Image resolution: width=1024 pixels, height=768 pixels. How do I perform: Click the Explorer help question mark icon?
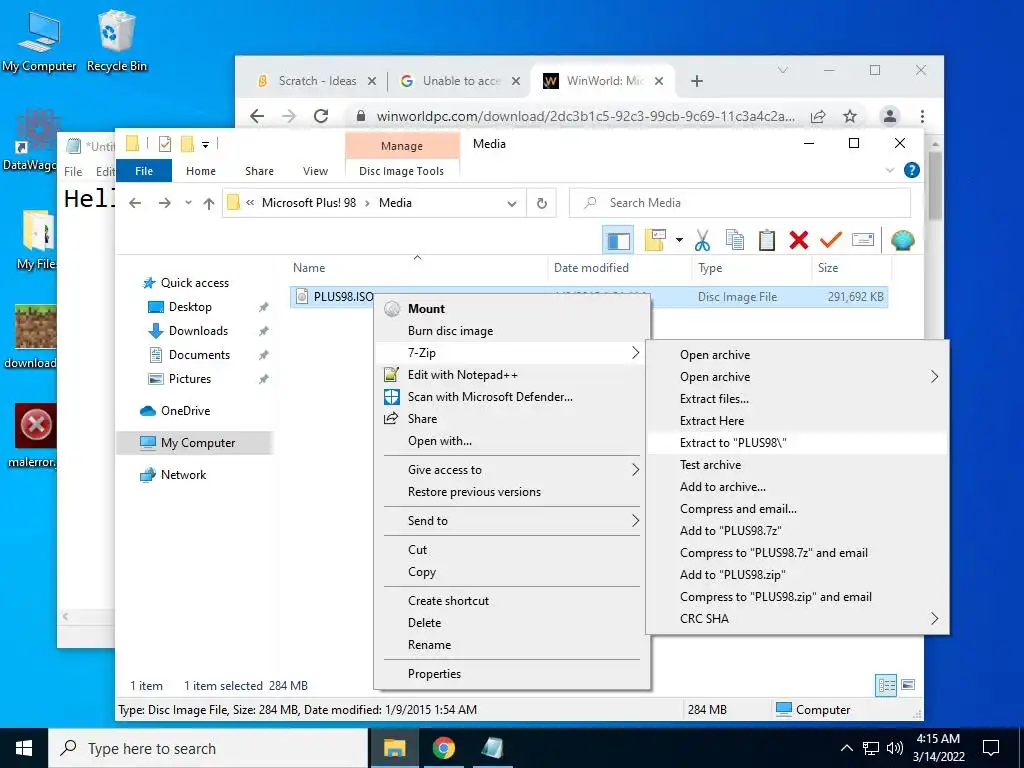[912, 170]
